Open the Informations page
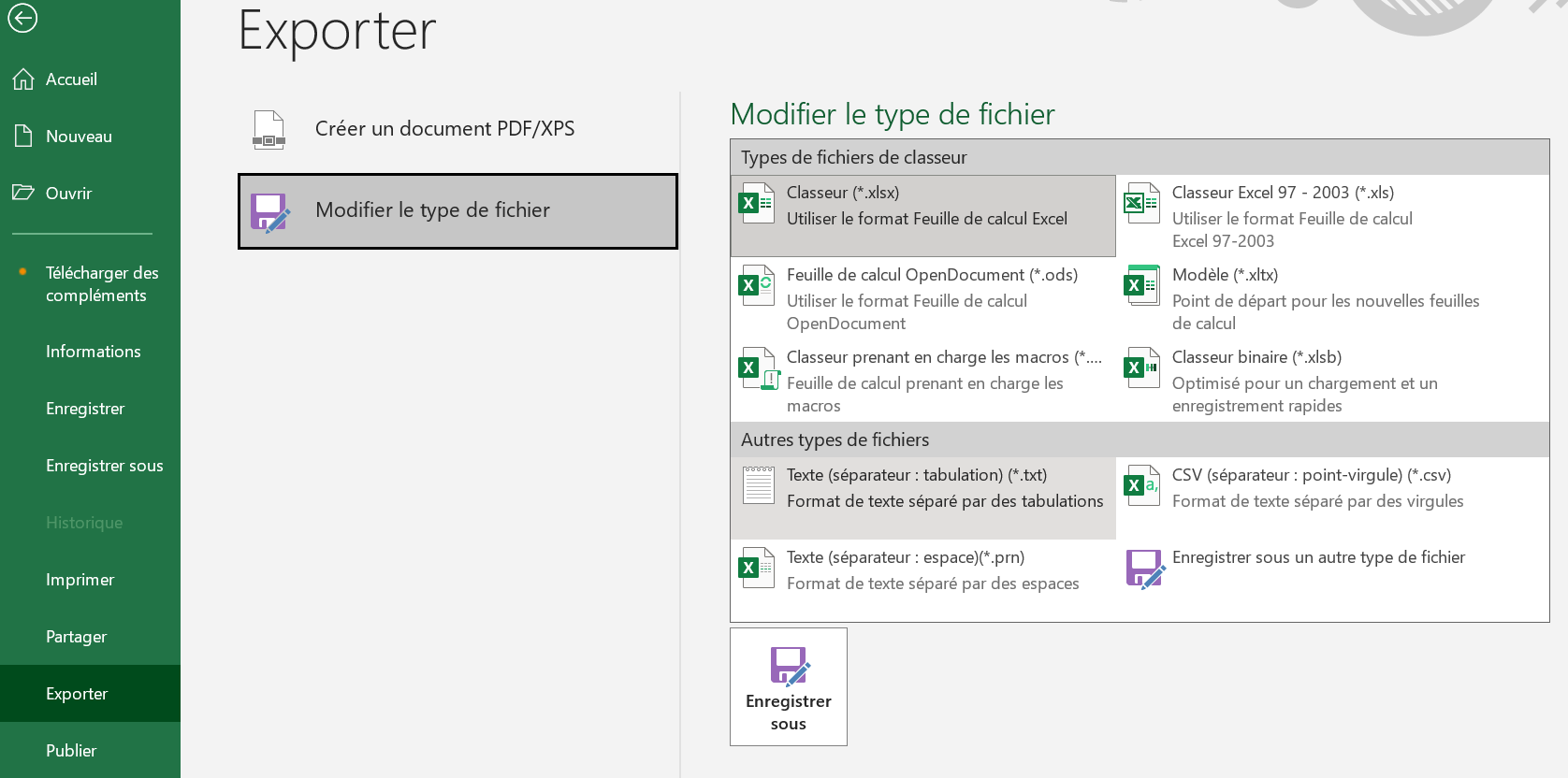 coord(90,352)
